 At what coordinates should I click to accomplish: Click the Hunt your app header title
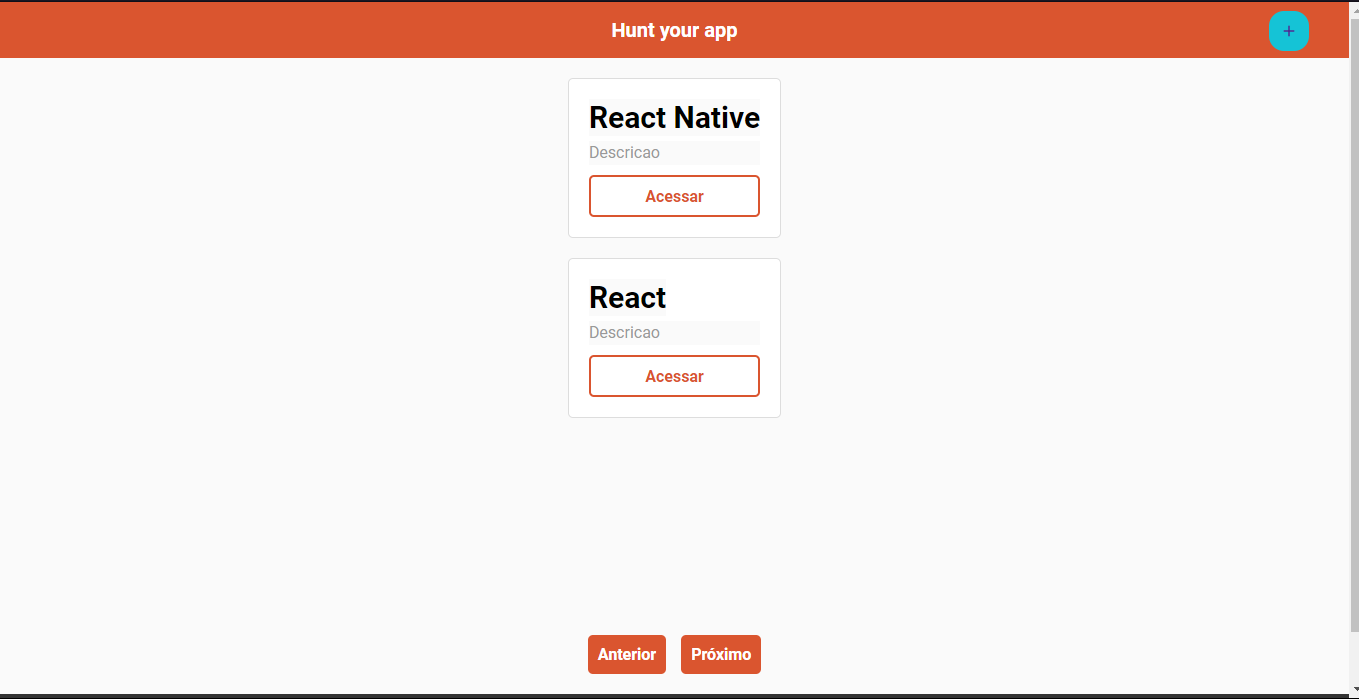pos(674,30)
